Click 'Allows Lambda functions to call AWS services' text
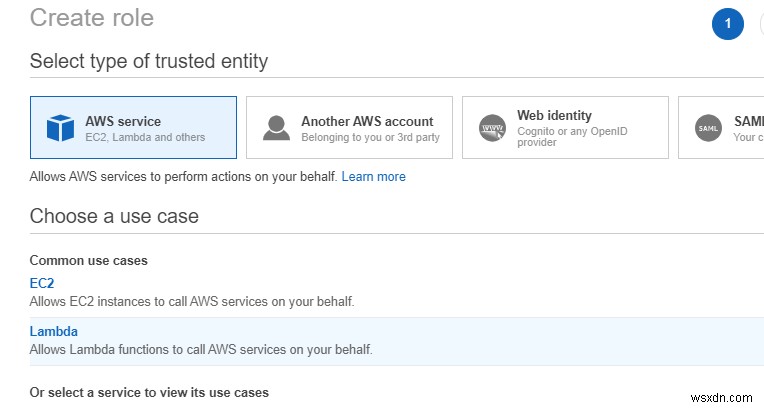Viewport: 764px width, 408px height. pos(201,350)
